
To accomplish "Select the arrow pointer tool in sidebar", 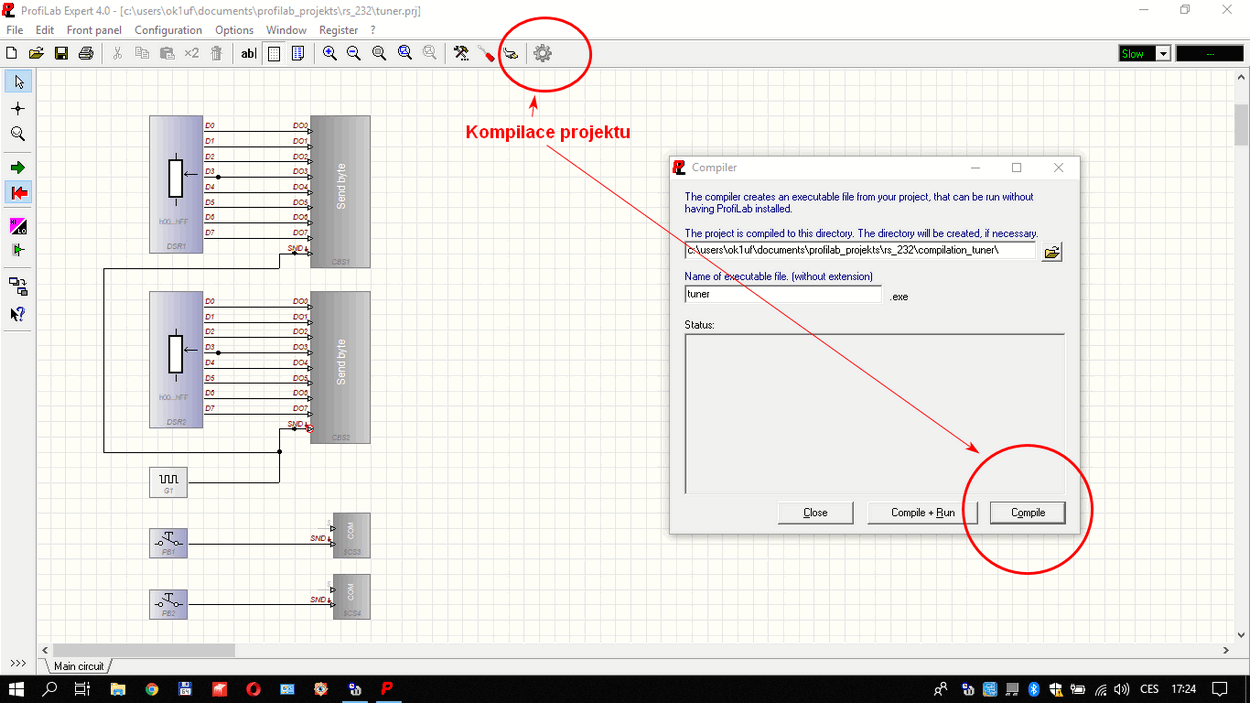I will tap(18, 82).
